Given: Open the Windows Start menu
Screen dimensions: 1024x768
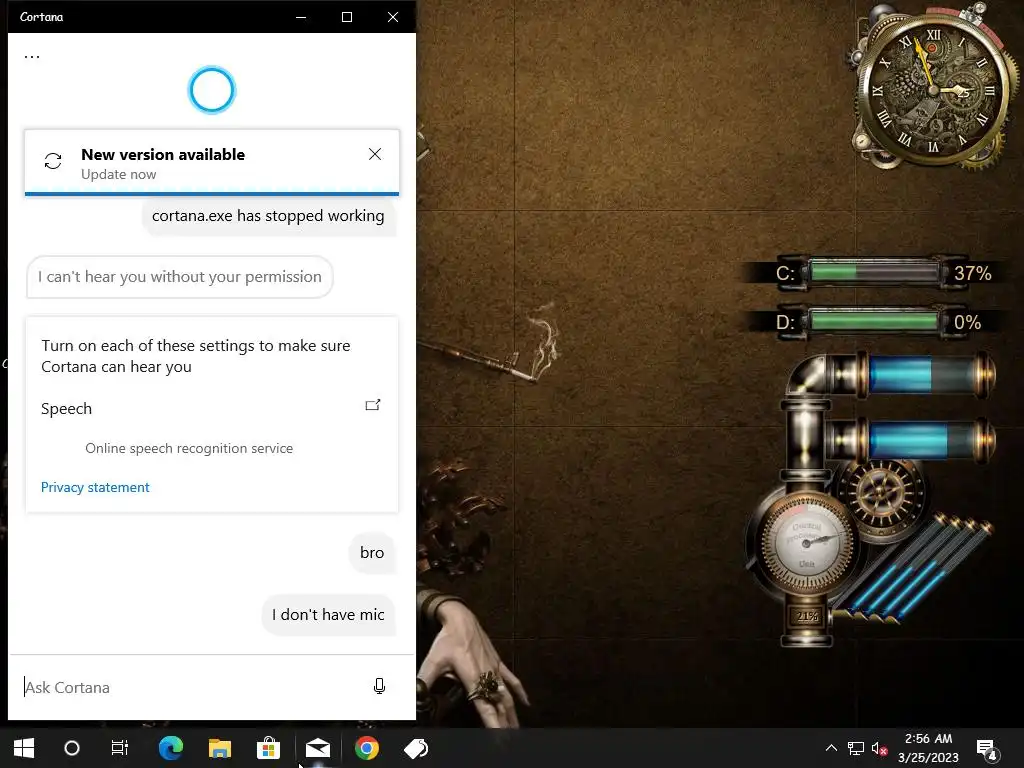Looking at the screenshot, I should 24,748.
